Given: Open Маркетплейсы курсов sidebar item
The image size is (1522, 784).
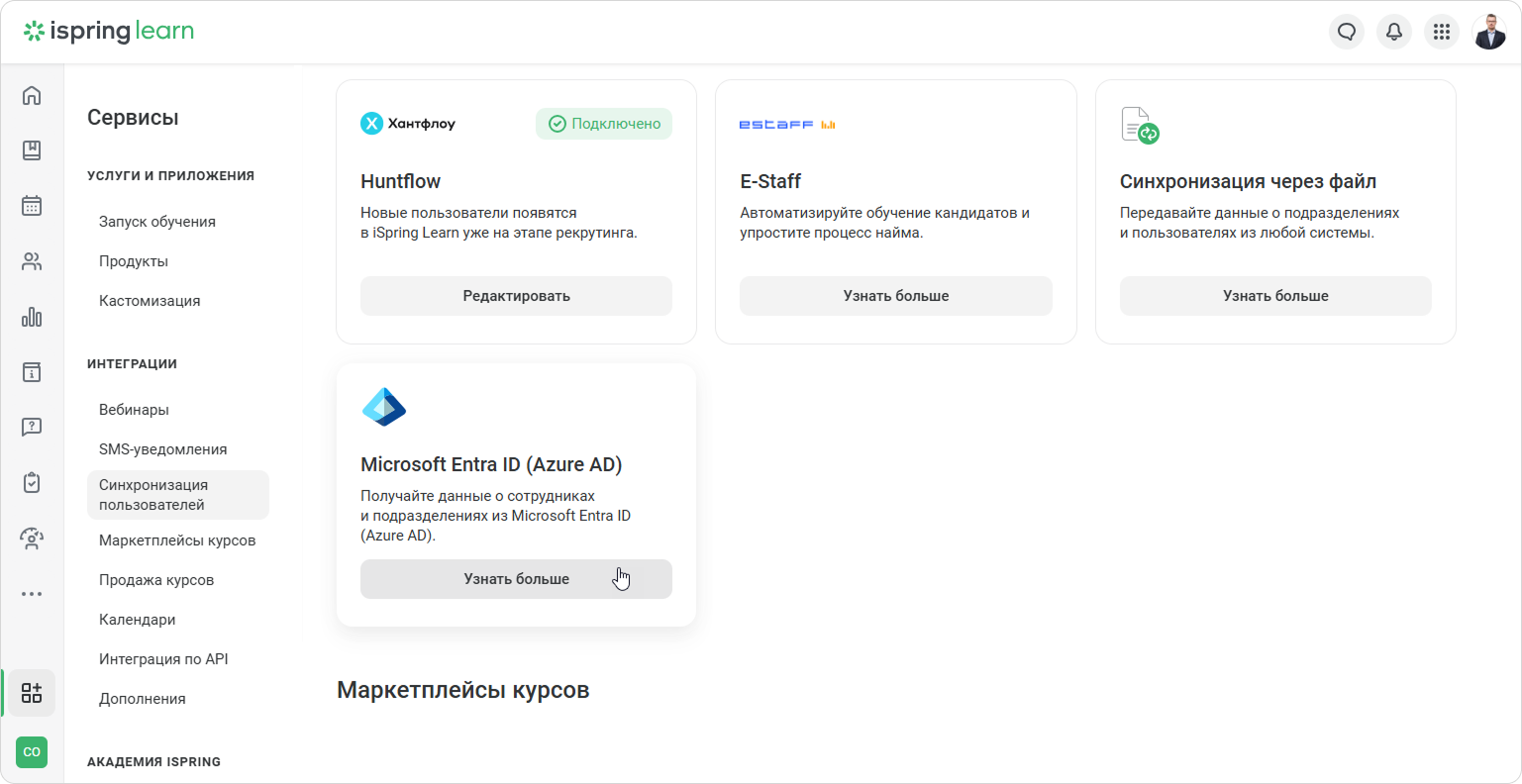Looking at the screenshot, I should click(x=177, y=540).
